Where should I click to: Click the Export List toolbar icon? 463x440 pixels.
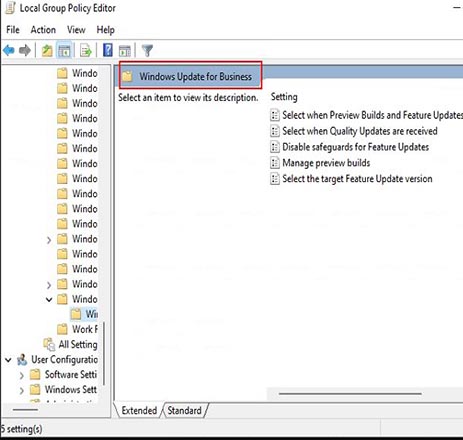(86, 51)
